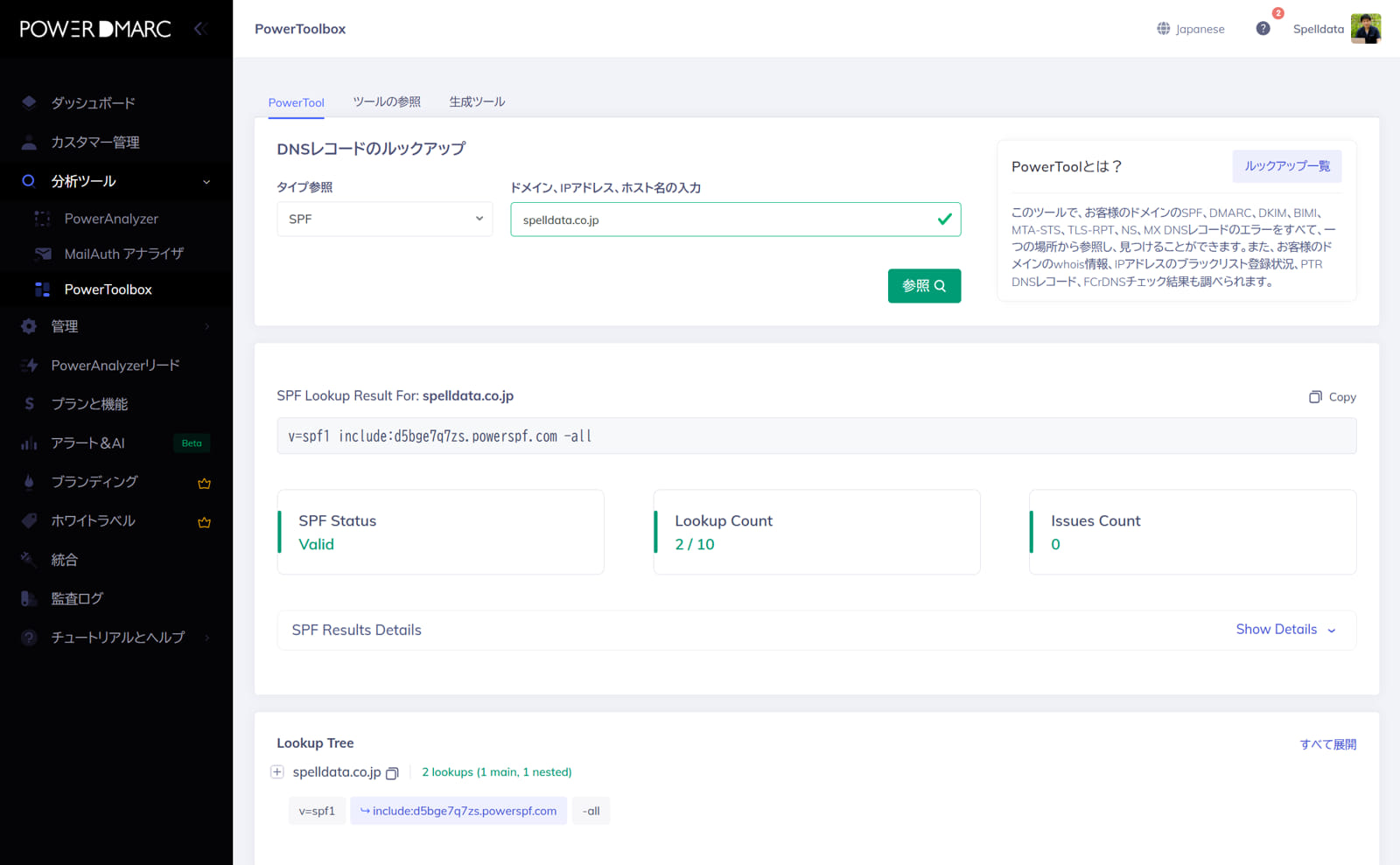Click PowerToolbox page header title
The width and height of the screenshot is (1400, 865).
pyautogui.click(x=300, y=29)
